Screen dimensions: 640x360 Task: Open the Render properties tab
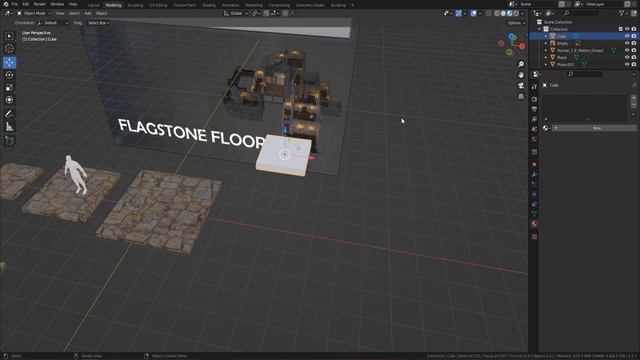534,99
